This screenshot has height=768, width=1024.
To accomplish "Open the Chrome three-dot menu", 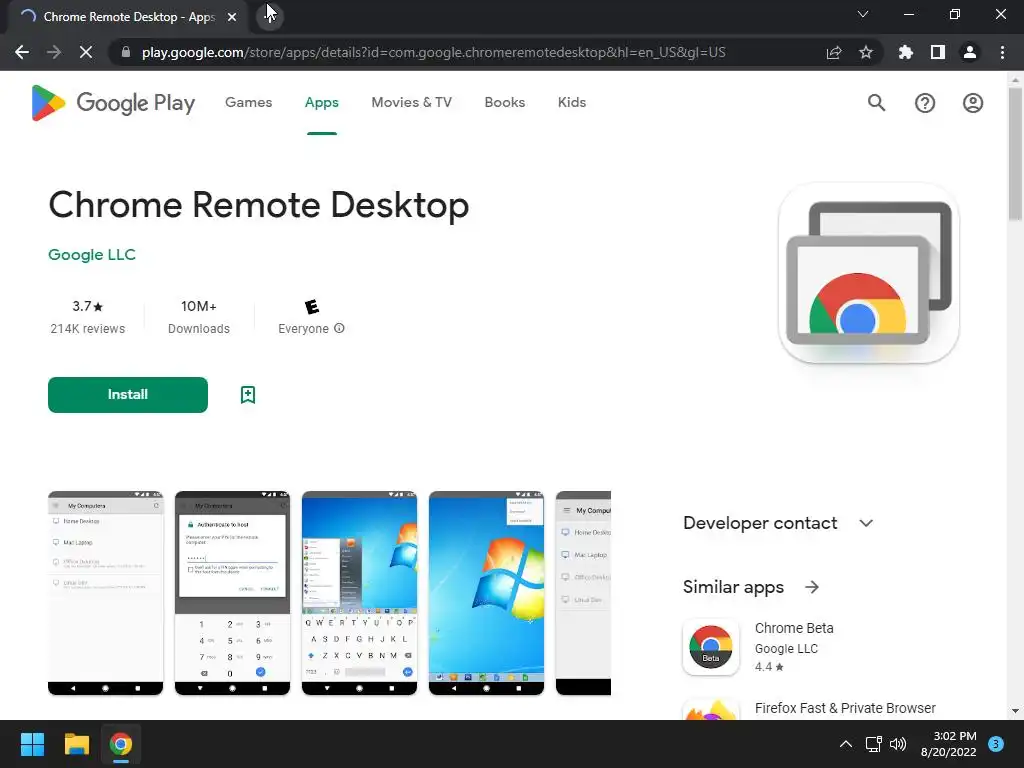I will click(x=1002, y=52).
